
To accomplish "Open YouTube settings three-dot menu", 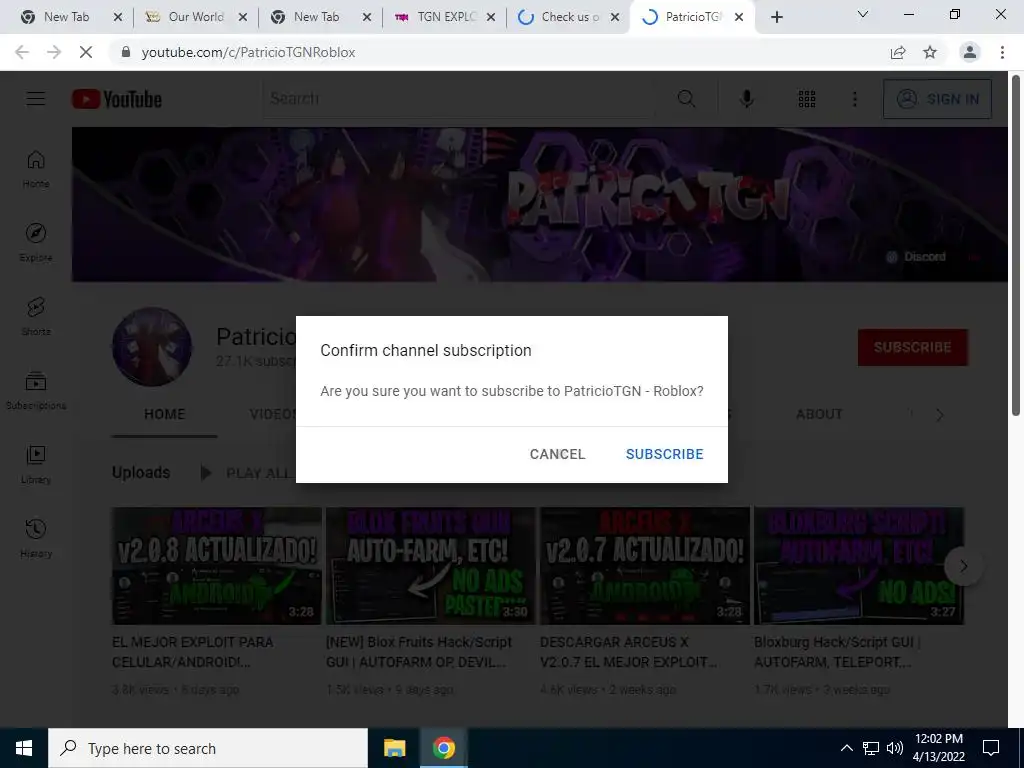I will coord(855,99).
